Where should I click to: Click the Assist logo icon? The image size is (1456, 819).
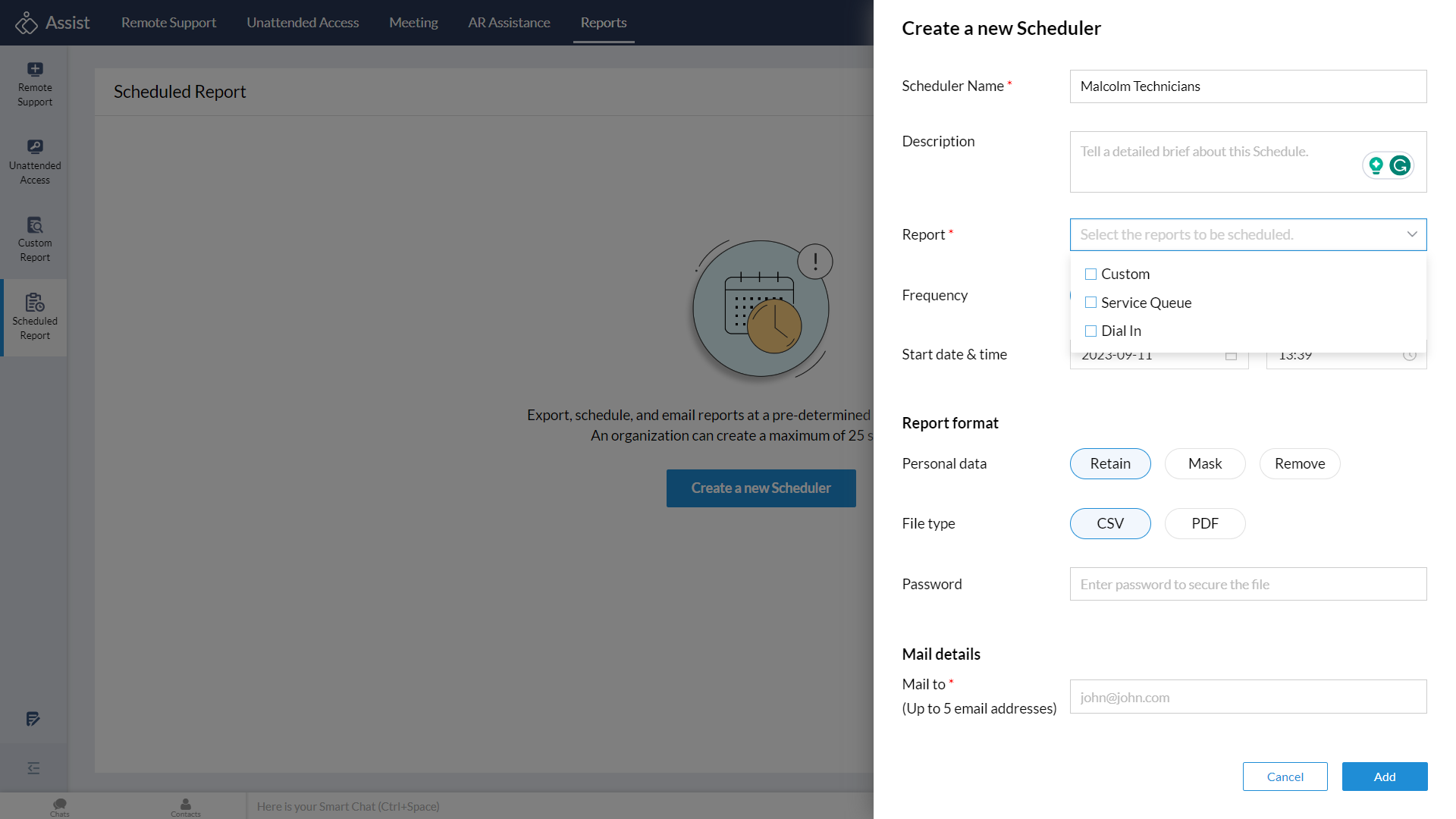coord(27,23)
